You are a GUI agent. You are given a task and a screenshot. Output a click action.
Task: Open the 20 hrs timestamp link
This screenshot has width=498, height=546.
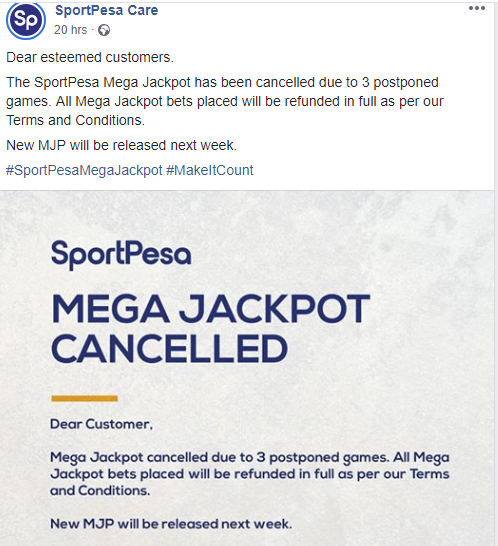70,30
